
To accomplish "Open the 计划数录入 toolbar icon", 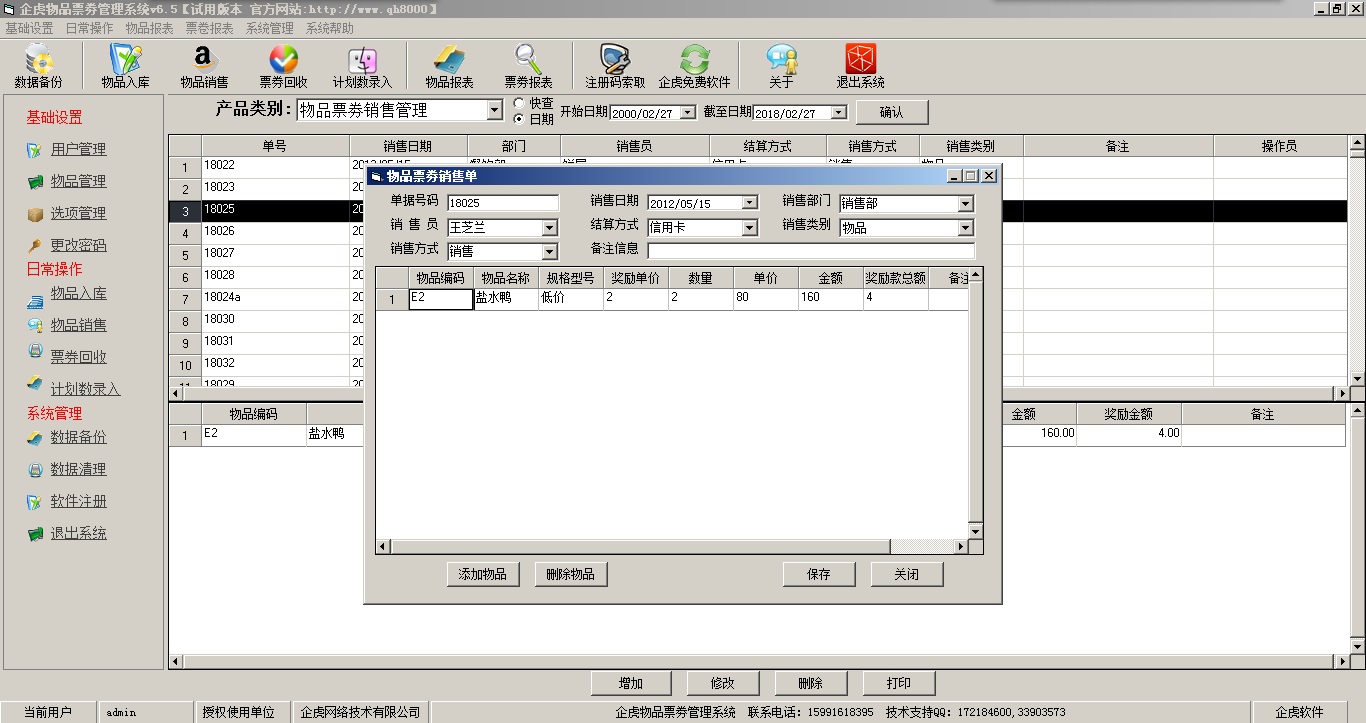I will 362,67.
